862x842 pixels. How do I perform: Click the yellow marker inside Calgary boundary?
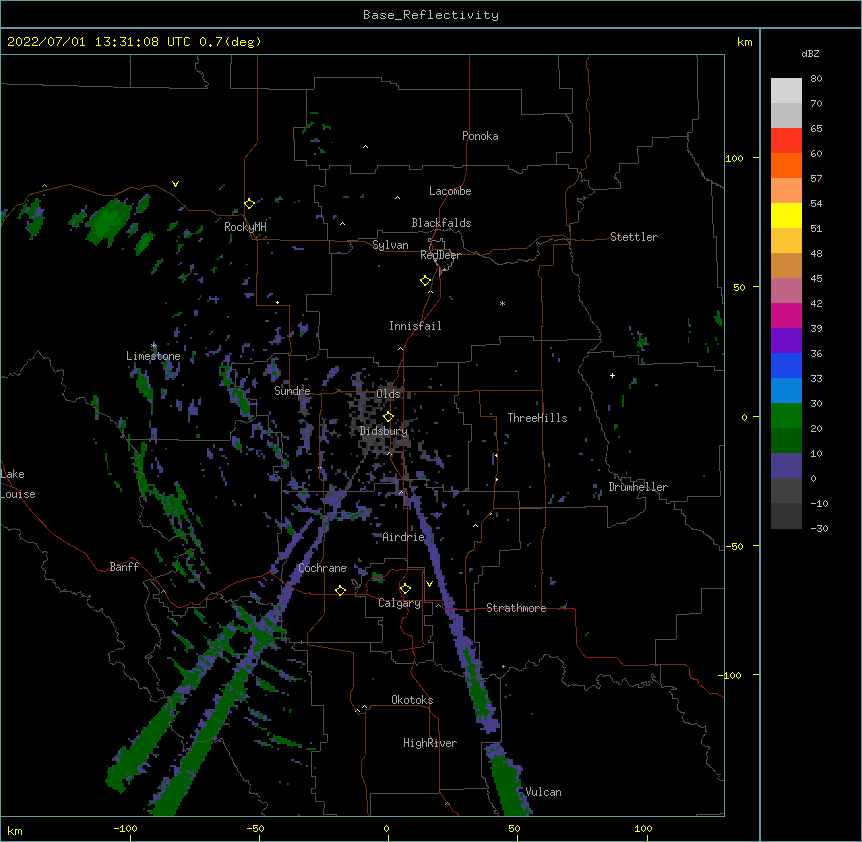coord(405,589)
